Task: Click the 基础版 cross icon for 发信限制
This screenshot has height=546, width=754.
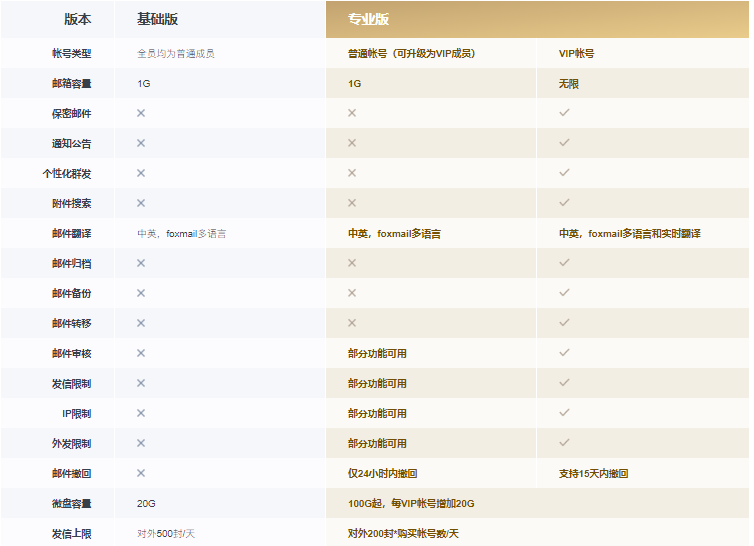Action: pos(141,383)
